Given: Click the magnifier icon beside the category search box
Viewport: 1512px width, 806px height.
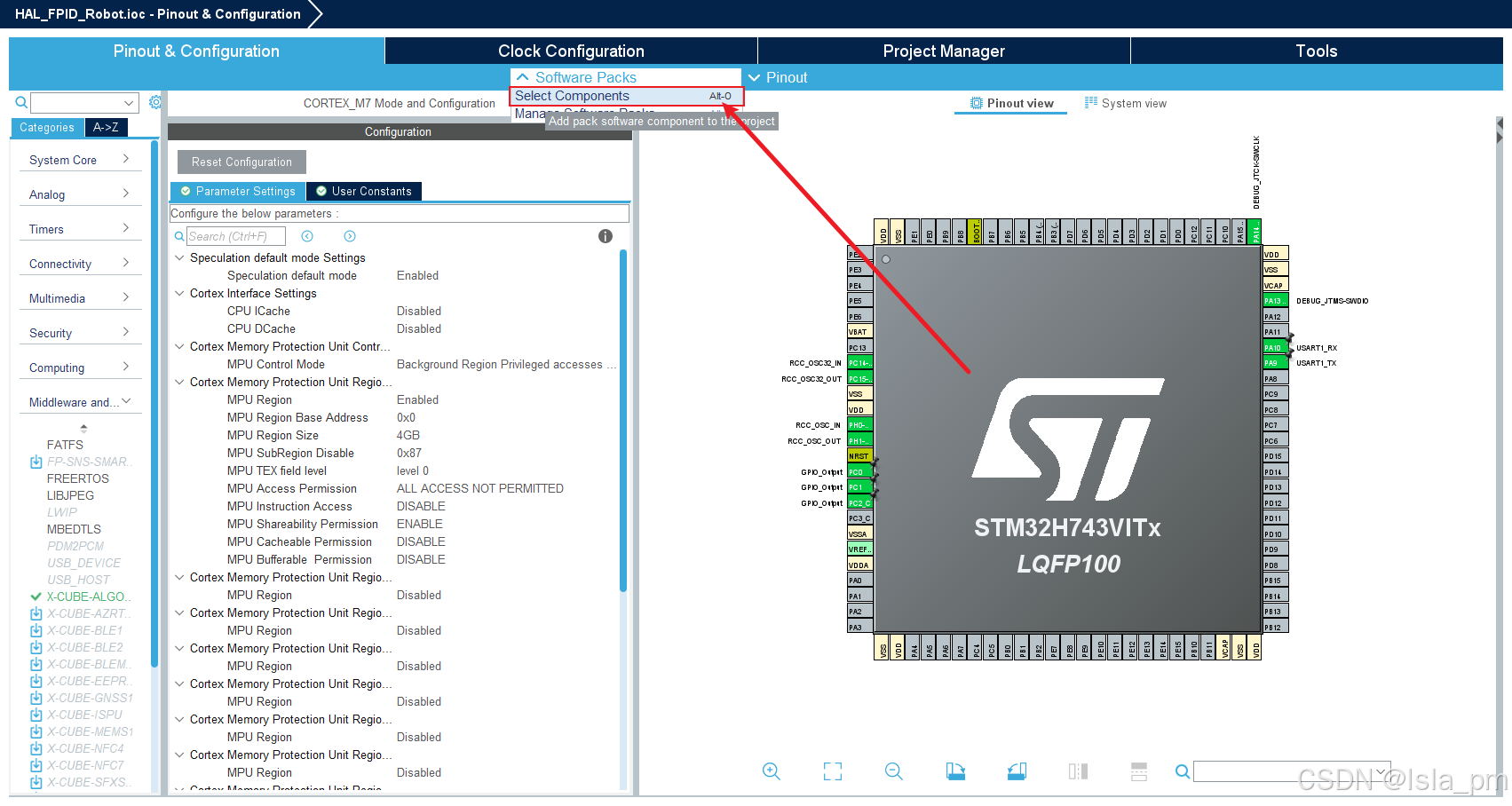Looking at the screenshot, I should 21,103.
